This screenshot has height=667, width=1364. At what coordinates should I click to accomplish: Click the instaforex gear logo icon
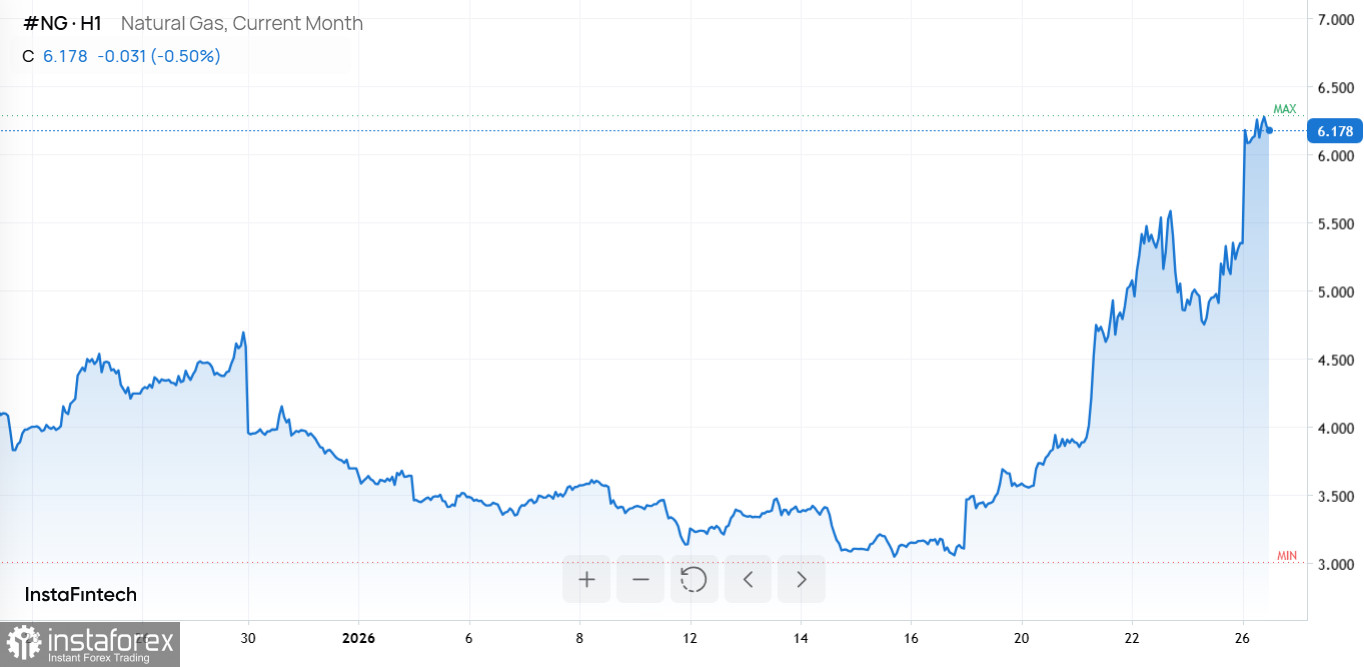[x=24, y=644]
